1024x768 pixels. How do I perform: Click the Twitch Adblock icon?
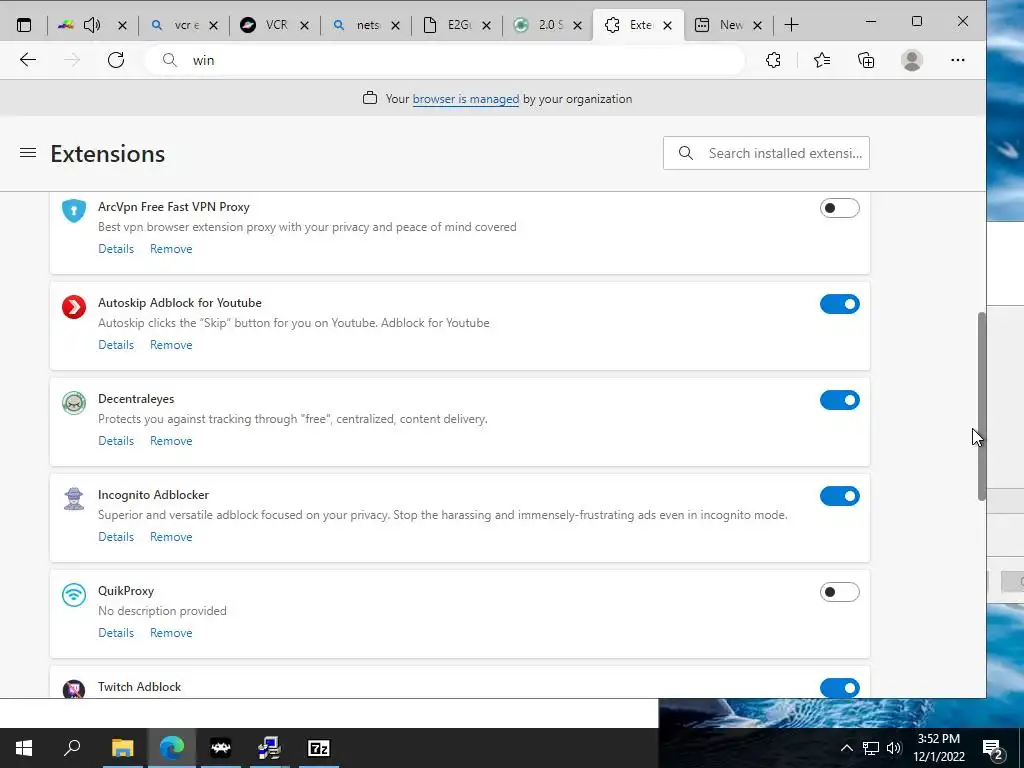tap(74, 689)
